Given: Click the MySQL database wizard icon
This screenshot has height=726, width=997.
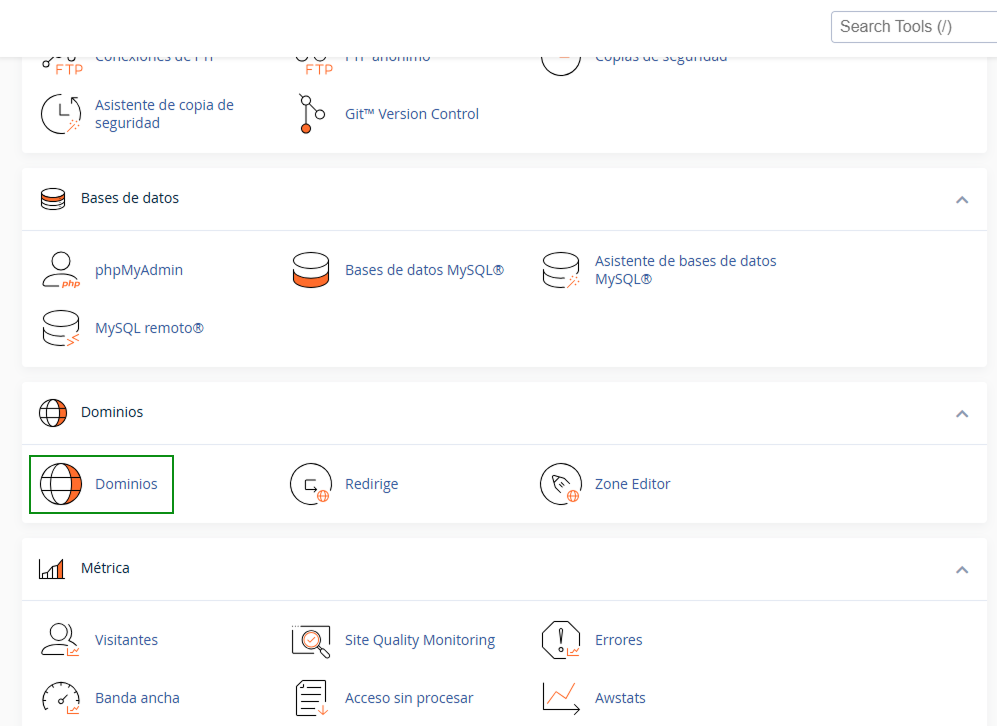Looking at the screenshot, I should coord(560,270).
